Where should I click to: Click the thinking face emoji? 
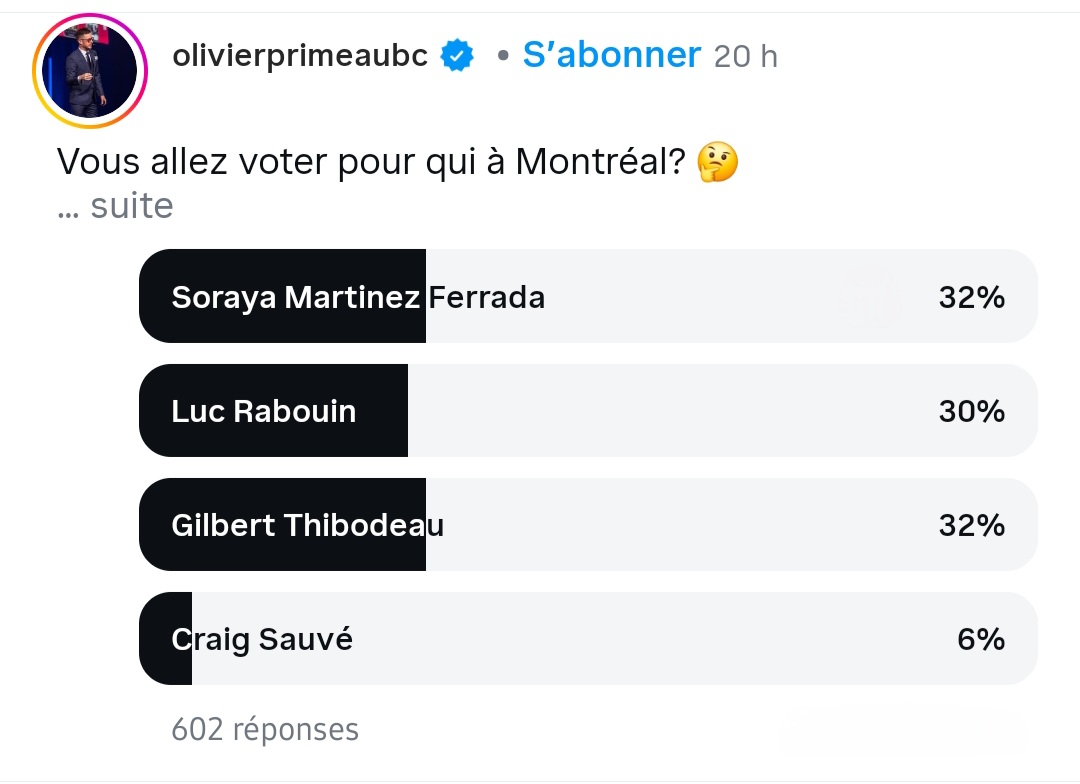point(717,162)
